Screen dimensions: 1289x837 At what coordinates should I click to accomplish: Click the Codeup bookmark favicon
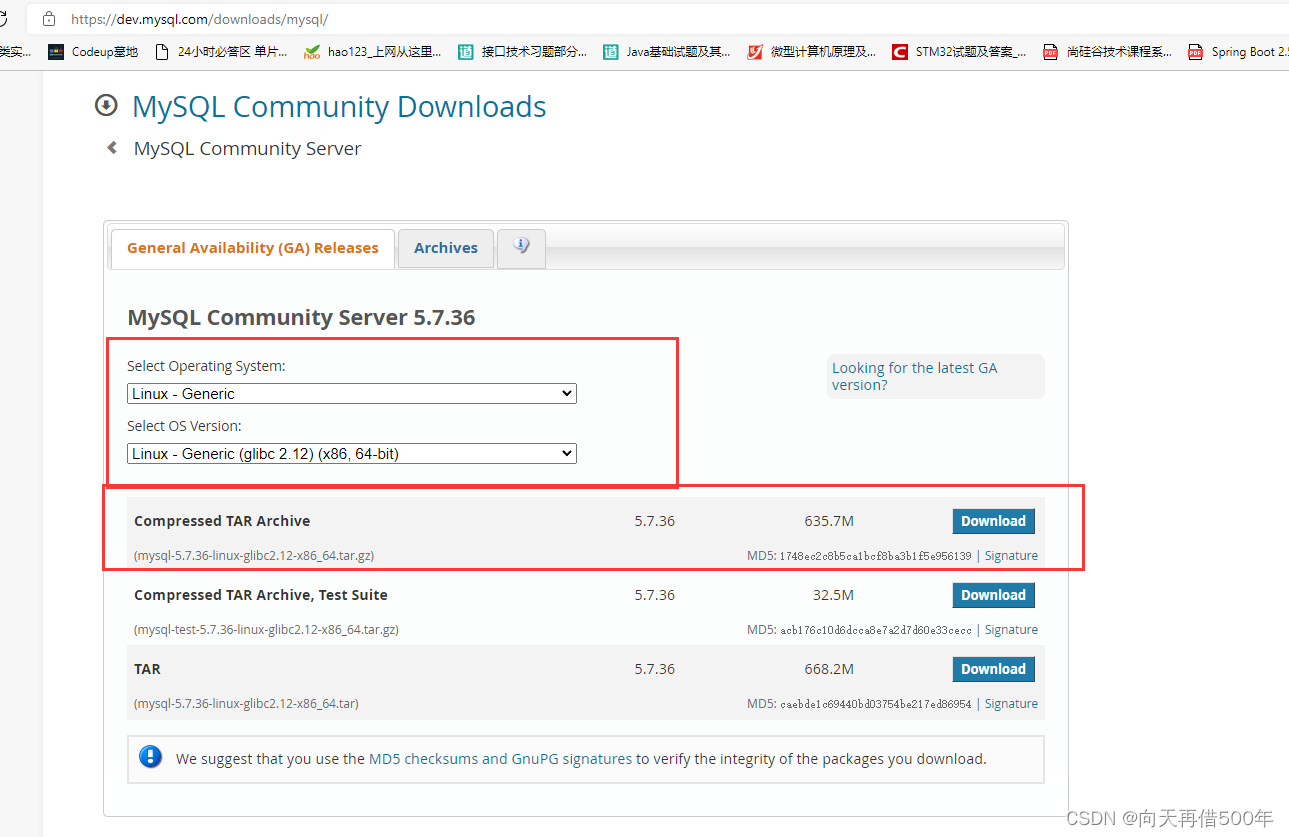coord(56,52)
